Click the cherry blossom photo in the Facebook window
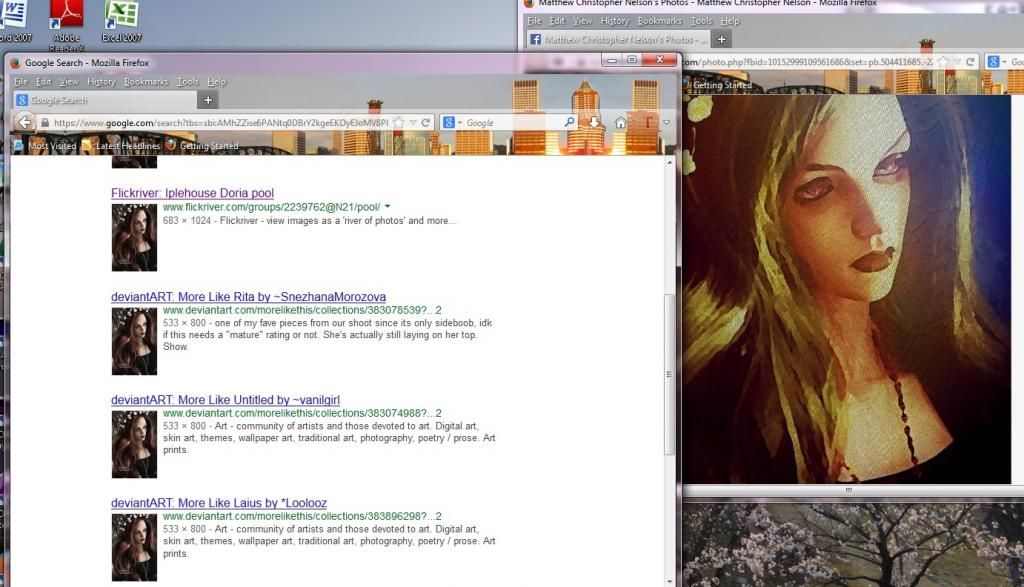Viewport: 1024px width, 587px height. point(854,545)
